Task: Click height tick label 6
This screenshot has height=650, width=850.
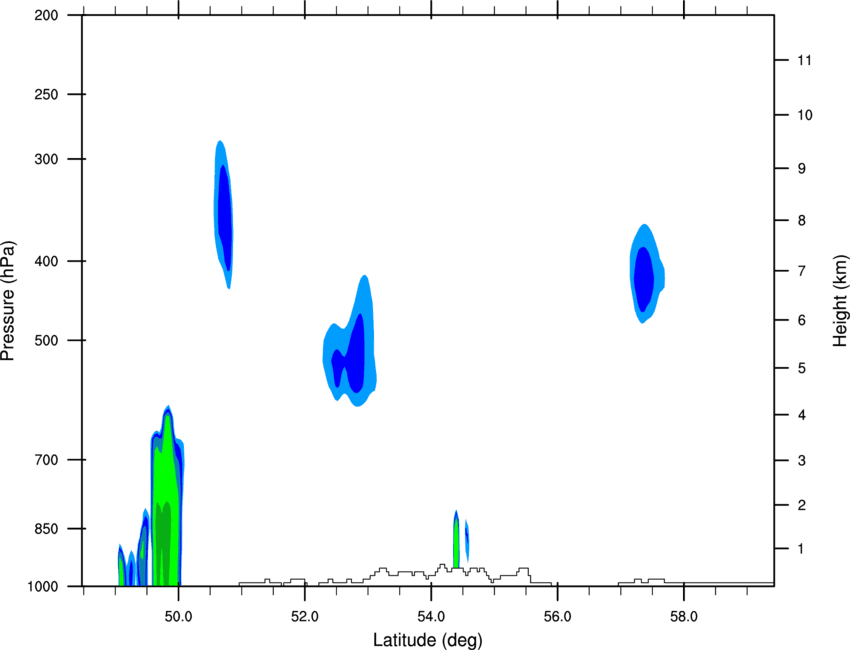Action: click(x=802, y=320)
